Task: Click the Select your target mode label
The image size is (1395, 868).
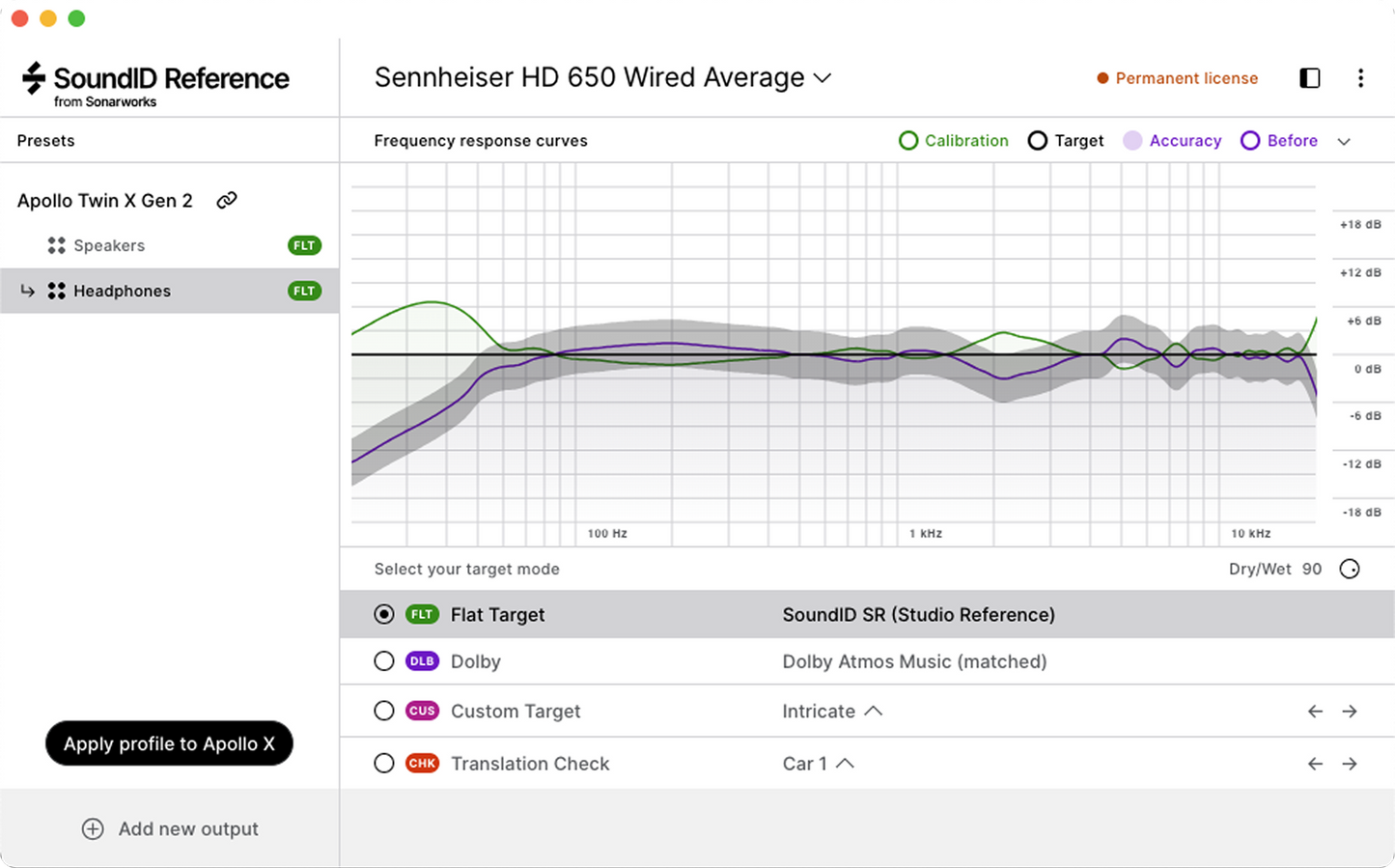Action: 467,569
